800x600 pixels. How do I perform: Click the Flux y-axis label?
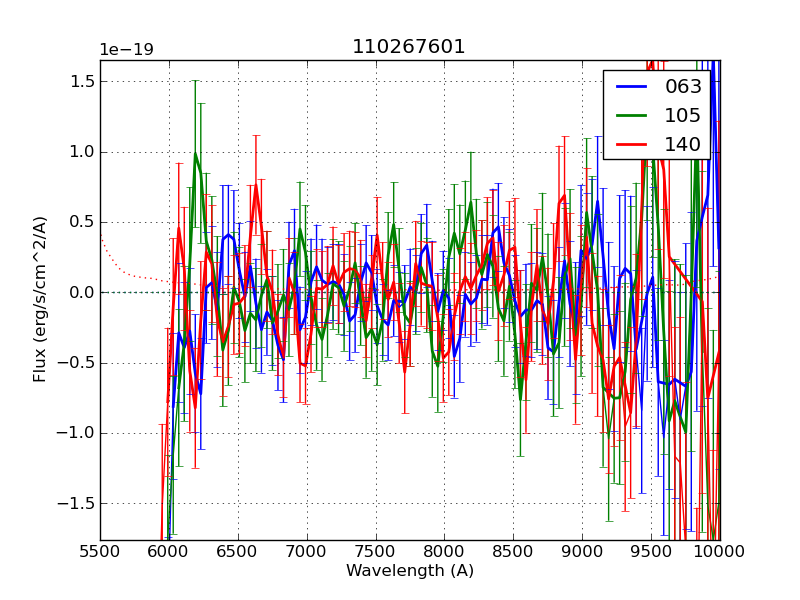click(40, 300)
